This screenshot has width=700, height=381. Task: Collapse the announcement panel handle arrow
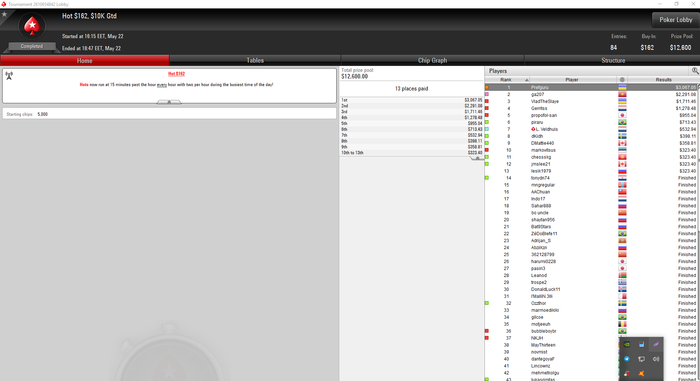pyautogui.click(x=169, y=102)
